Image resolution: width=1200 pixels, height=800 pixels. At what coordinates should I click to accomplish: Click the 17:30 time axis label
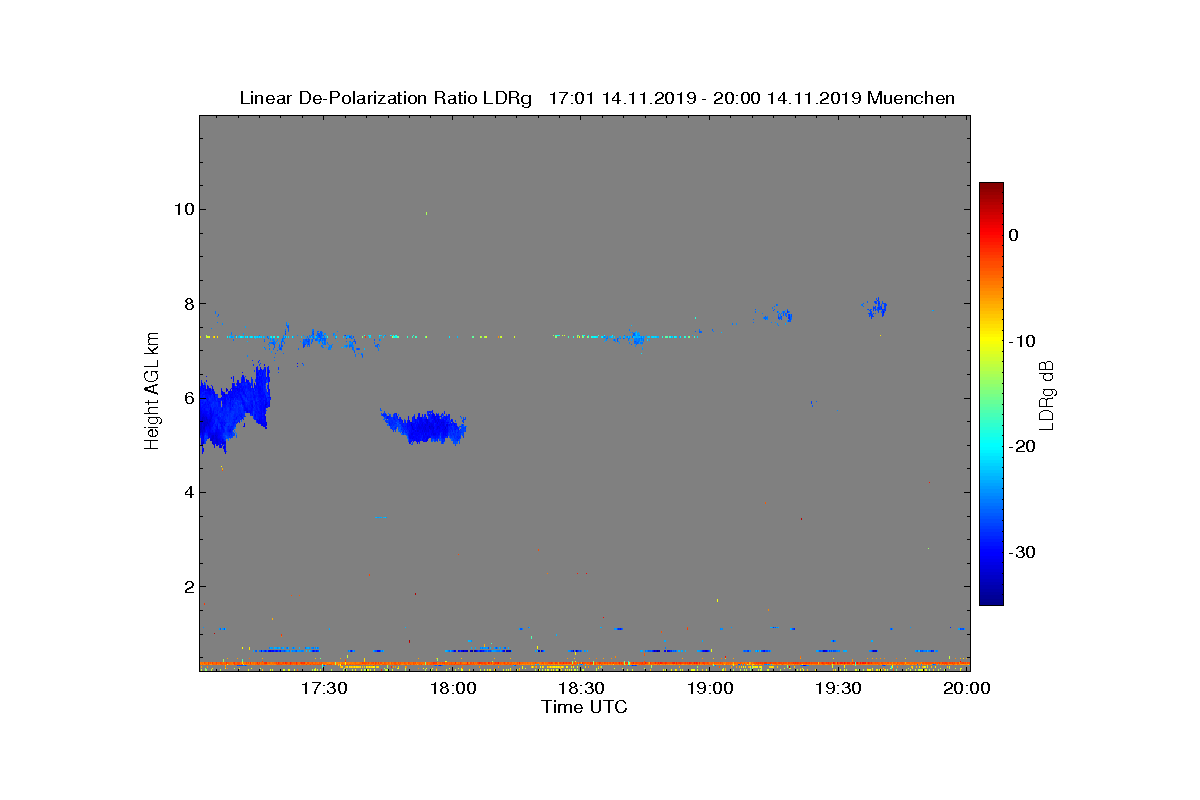[324, 689]
